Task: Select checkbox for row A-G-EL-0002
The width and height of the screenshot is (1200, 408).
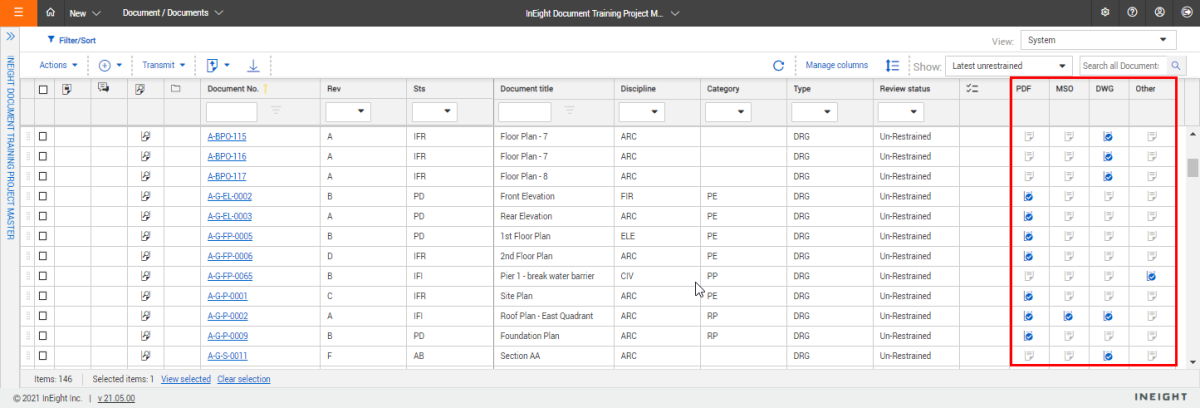Action: point(43,196)
